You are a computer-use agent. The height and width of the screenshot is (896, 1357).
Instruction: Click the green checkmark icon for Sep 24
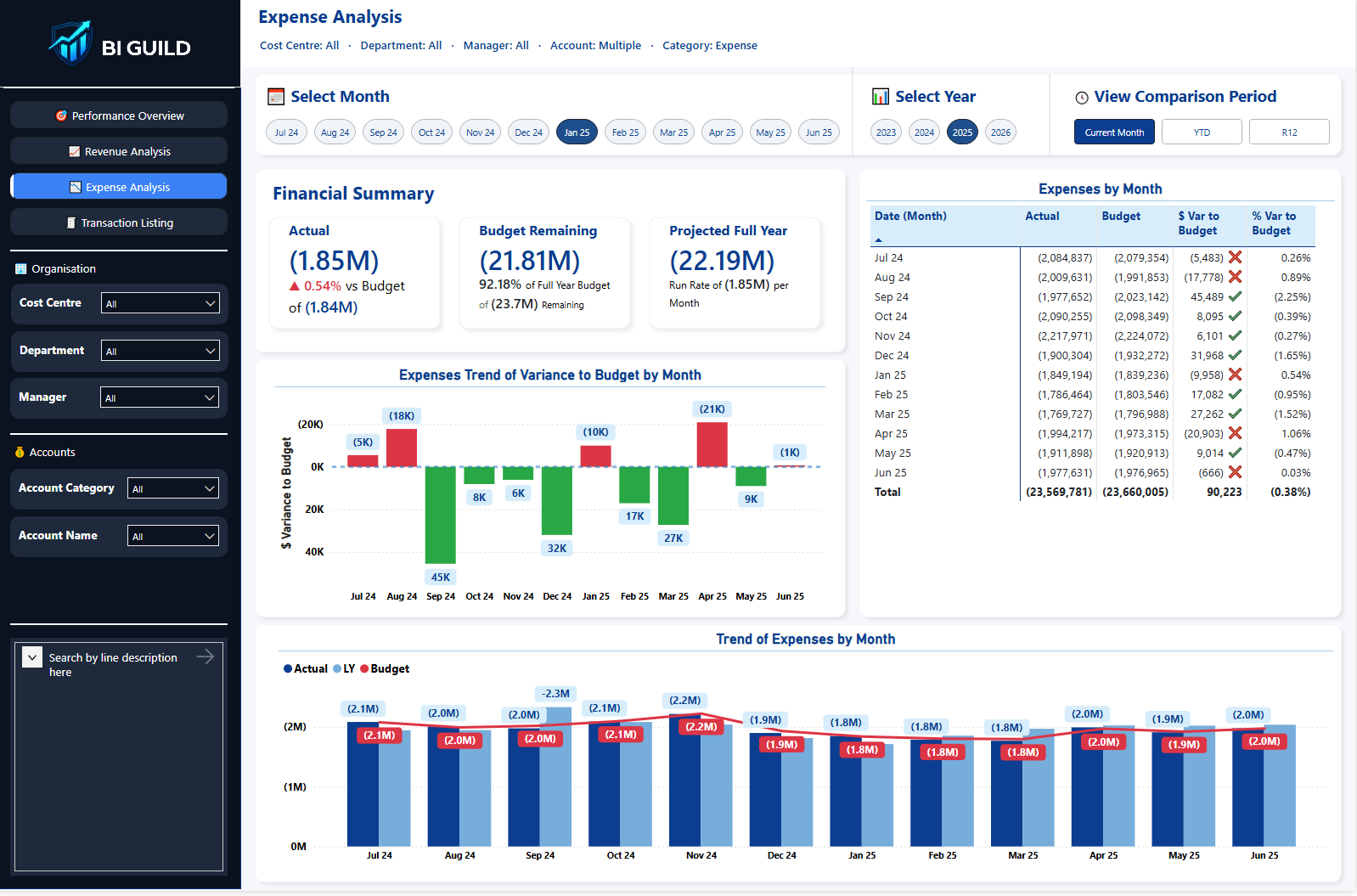click(1236, 297)
